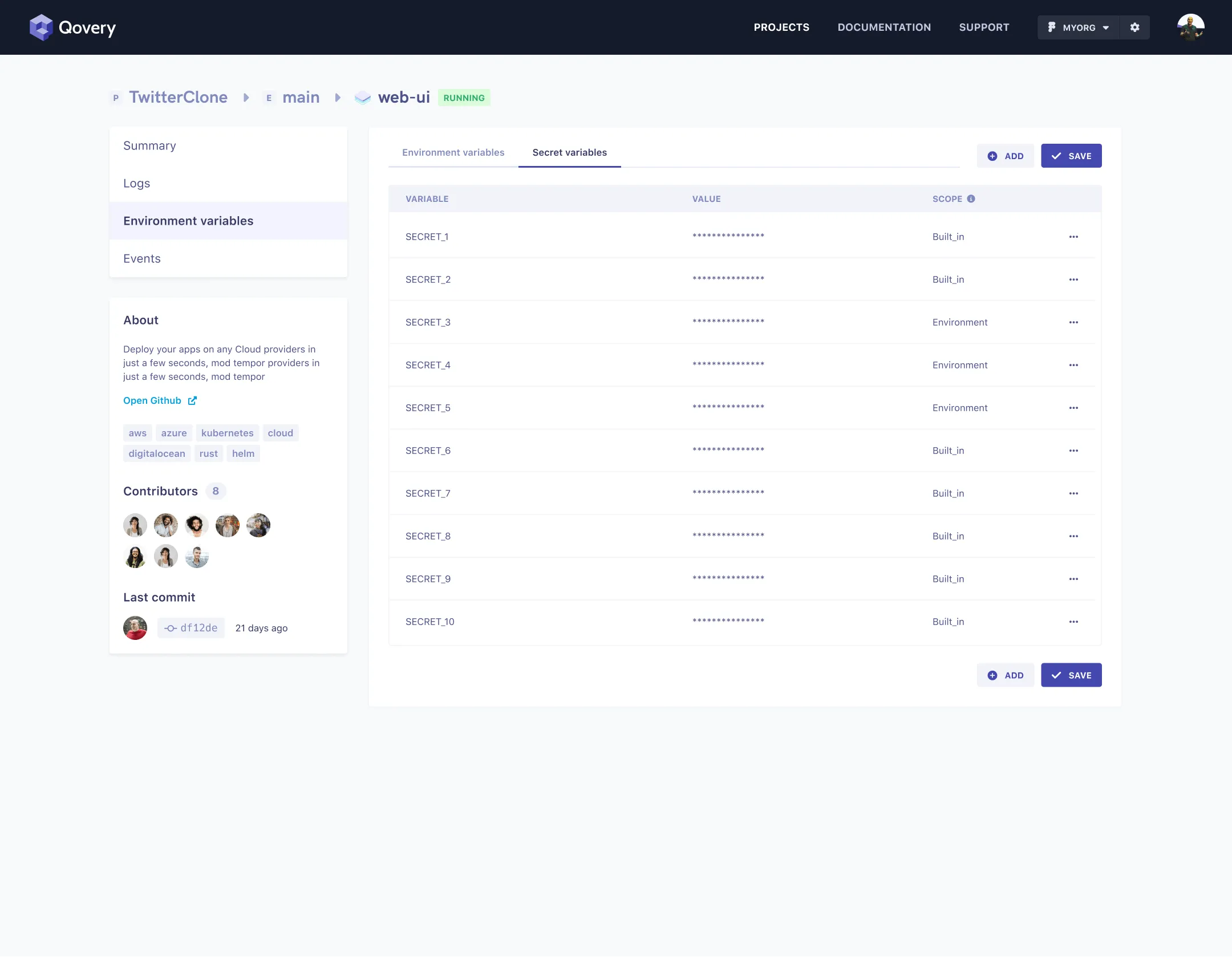Open the MYORG organization dropdown
The image size is (1232, 957).
[x=1078, y=27]
